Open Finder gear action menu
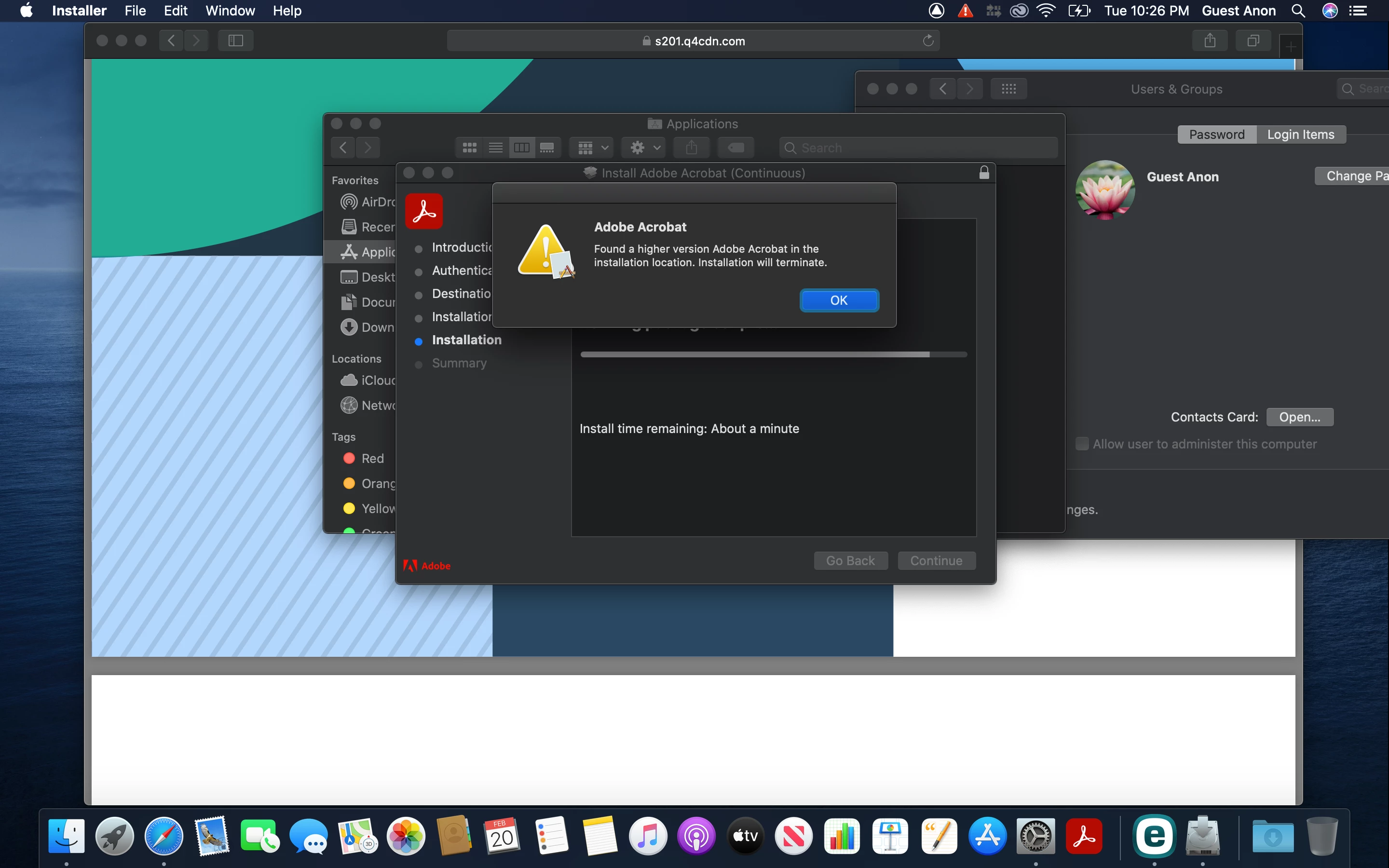Image resolution: width=1389 pixels, height=868 pixels. (644, 148)
